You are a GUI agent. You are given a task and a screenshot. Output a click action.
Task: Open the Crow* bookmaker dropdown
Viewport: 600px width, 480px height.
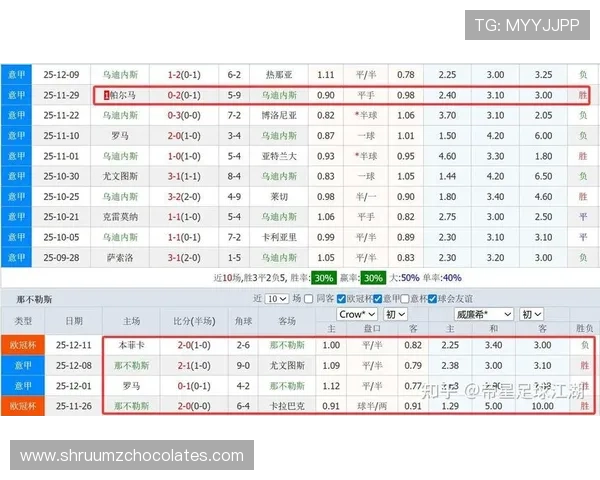357,314
